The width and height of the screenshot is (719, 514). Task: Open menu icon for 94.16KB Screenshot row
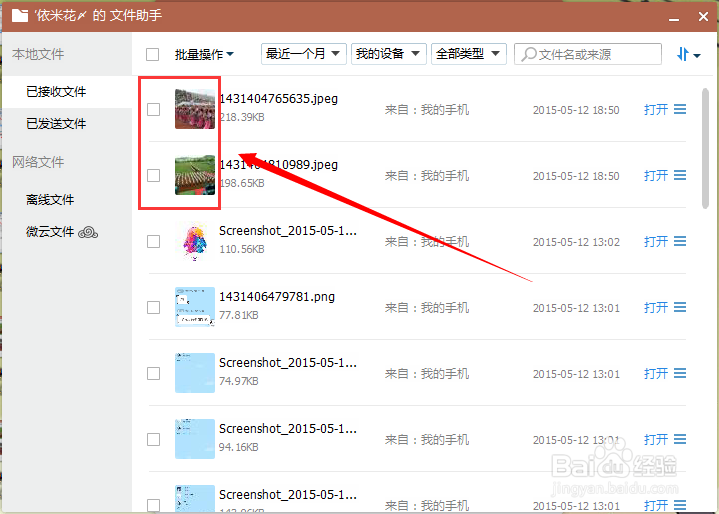(680, 440)
